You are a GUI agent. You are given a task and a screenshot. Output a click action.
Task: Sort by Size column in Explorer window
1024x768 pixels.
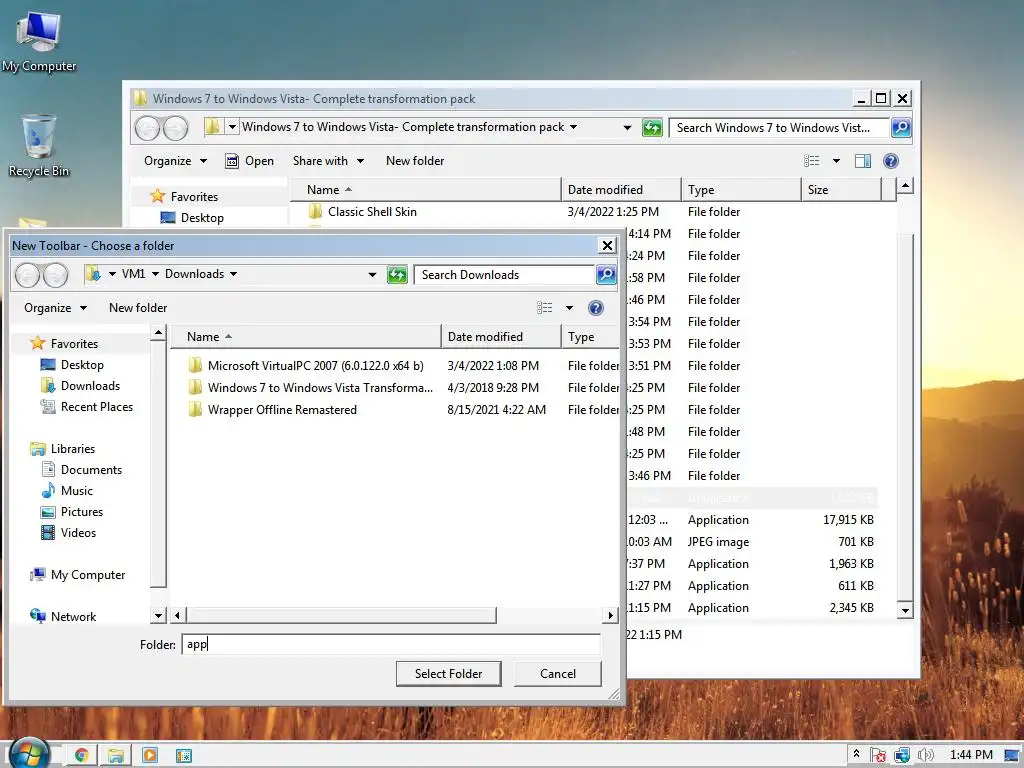(x=840, y=190)
